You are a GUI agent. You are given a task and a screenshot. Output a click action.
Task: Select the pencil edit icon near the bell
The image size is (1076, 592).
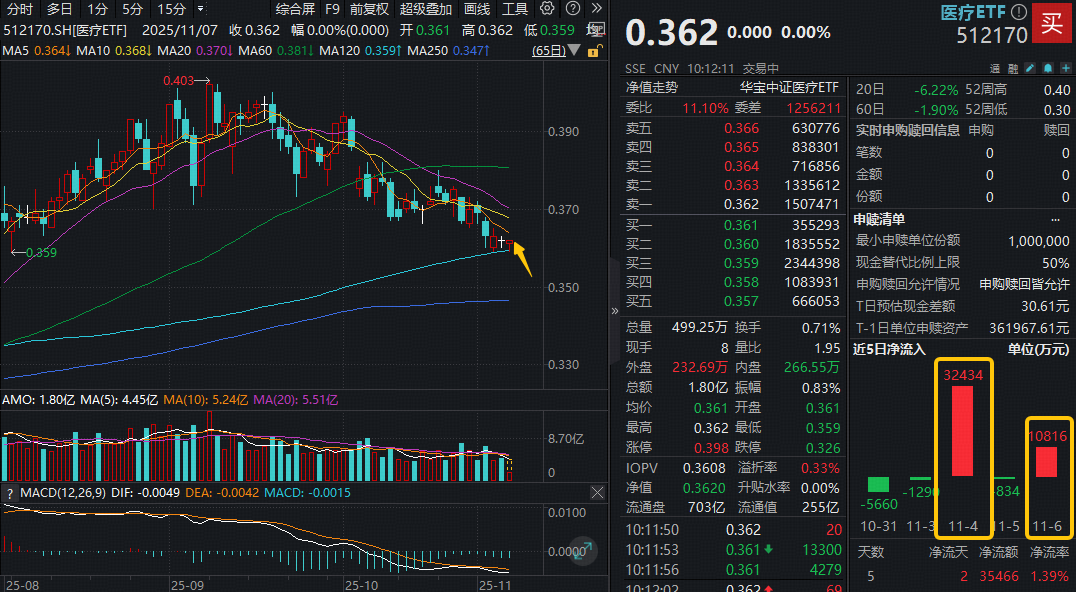click(1030, 68)
